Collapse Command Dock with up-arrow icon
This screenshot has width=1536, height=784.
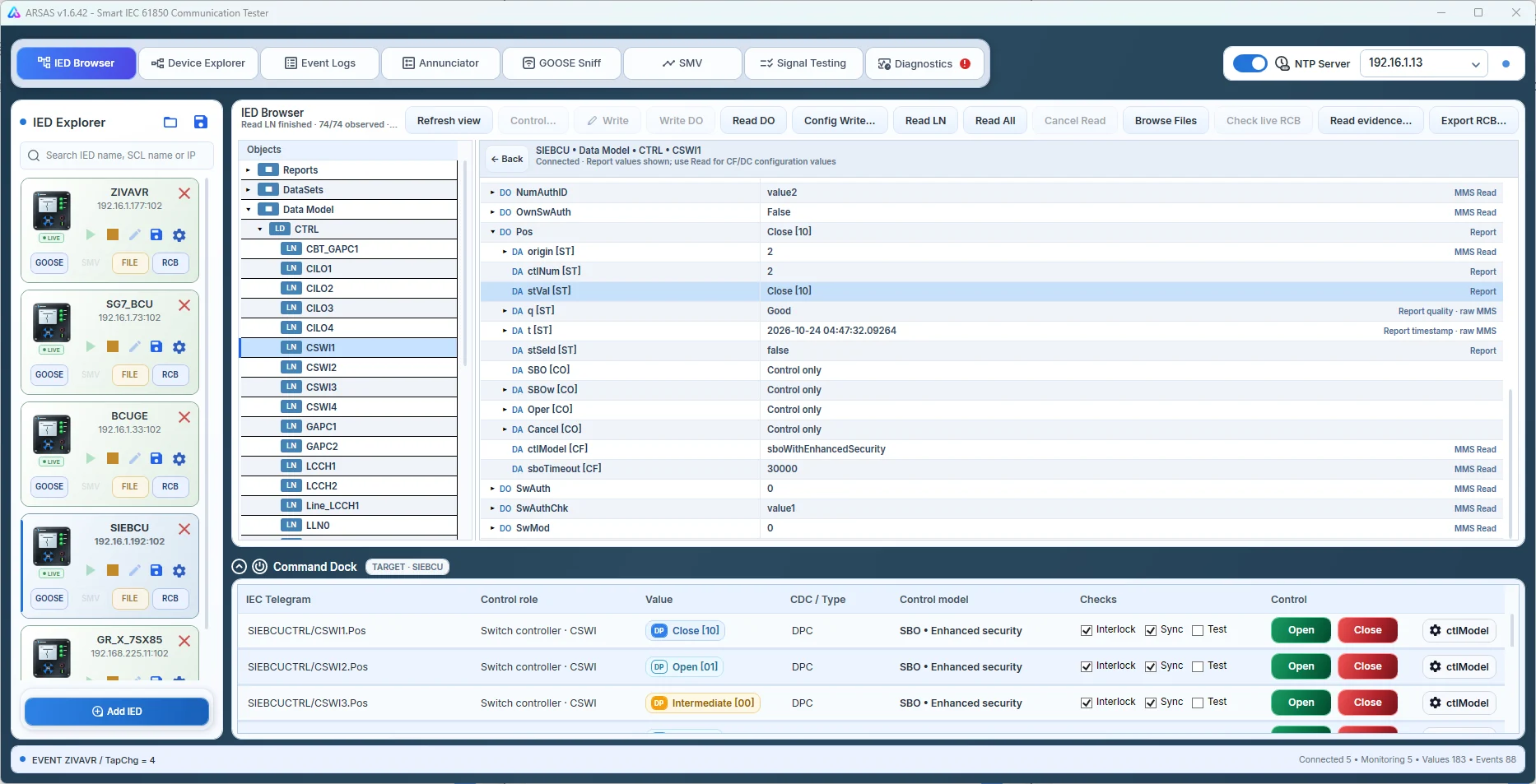click(240, 567)
